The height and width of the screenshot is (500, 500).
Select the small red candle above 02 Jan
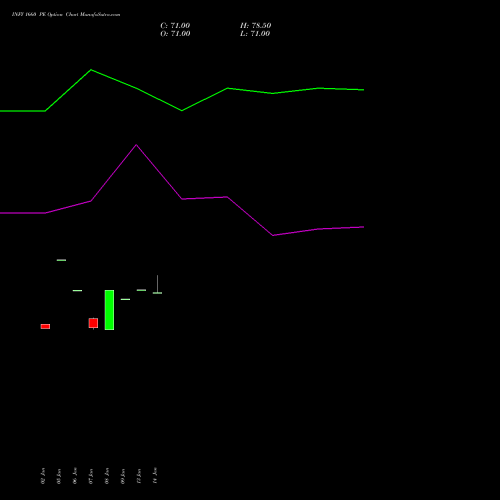point(45,326)
